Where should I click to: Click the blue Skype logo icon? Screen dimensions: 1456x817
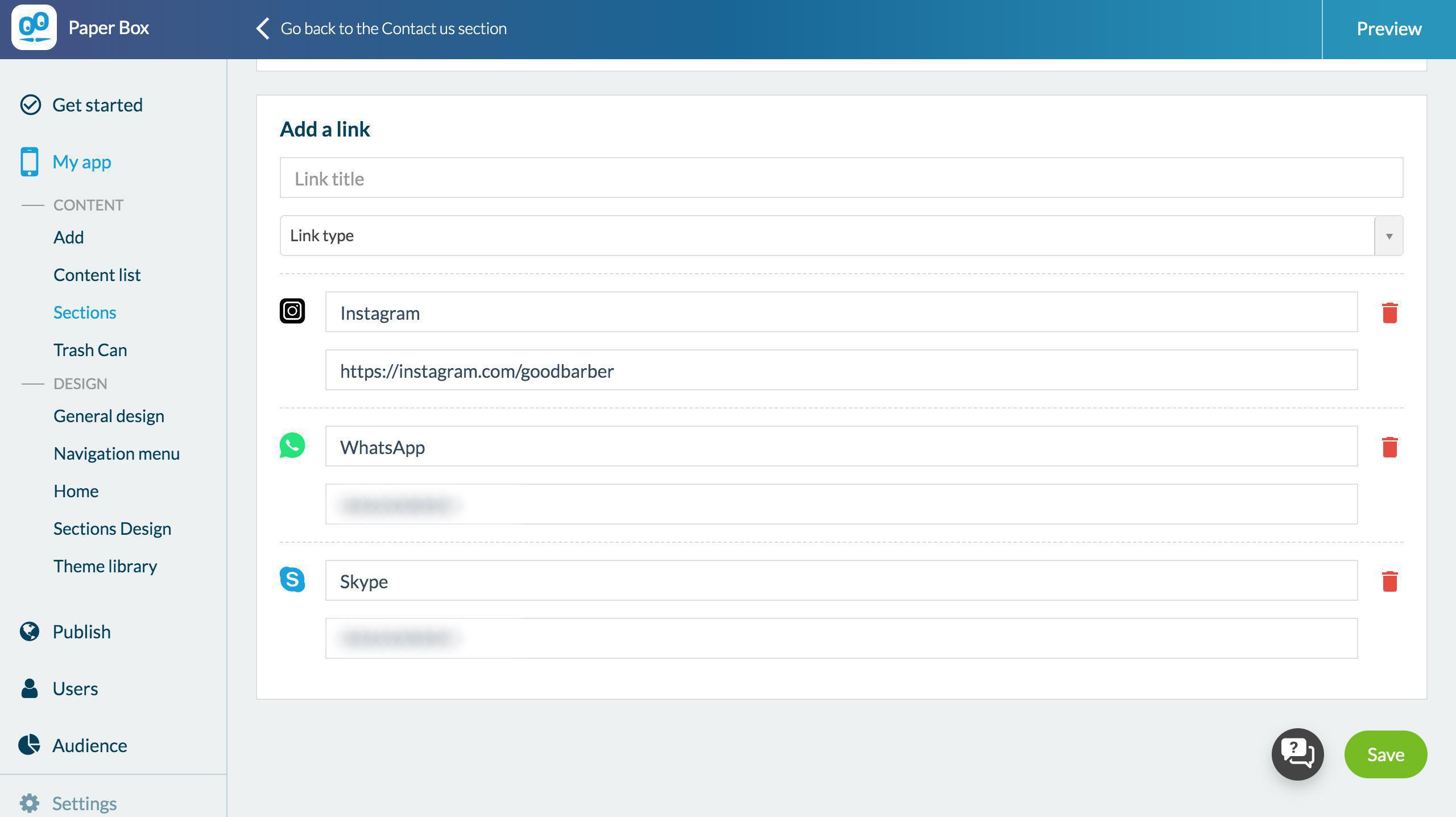click(292, 580)
